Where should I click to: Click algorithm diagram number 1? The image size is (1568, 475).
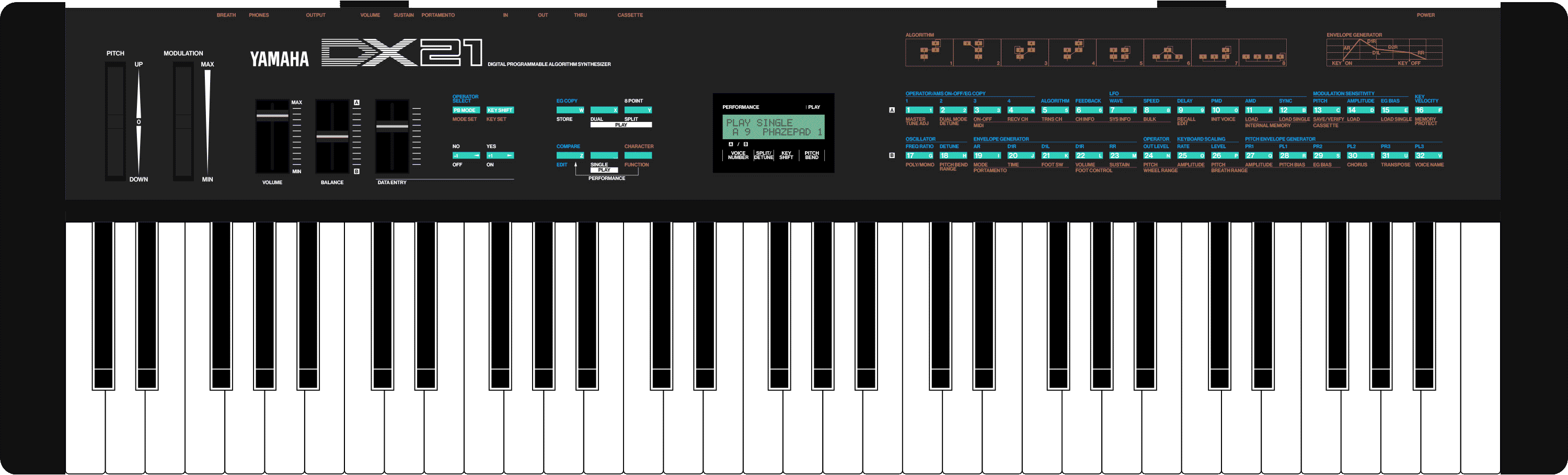pyautogui.click(x=929, y=52)
